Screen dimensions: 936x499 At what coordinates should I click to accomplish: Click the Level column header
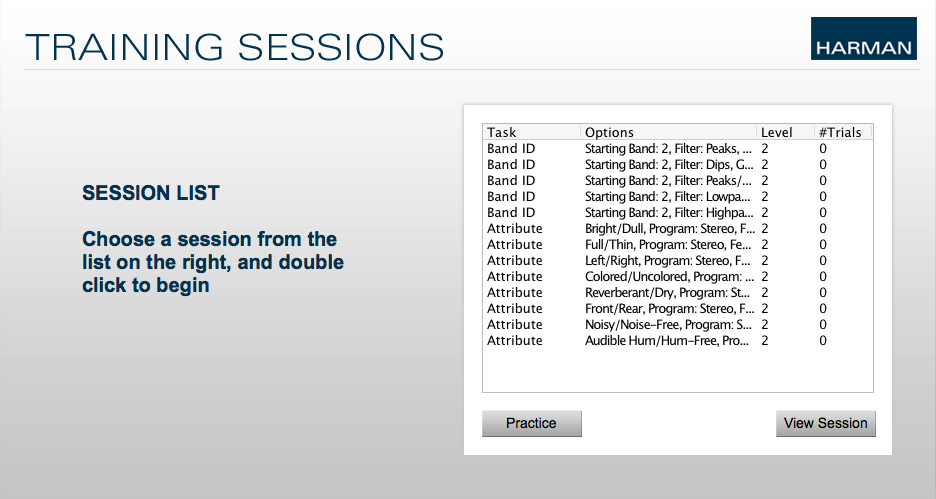point(785,133)
